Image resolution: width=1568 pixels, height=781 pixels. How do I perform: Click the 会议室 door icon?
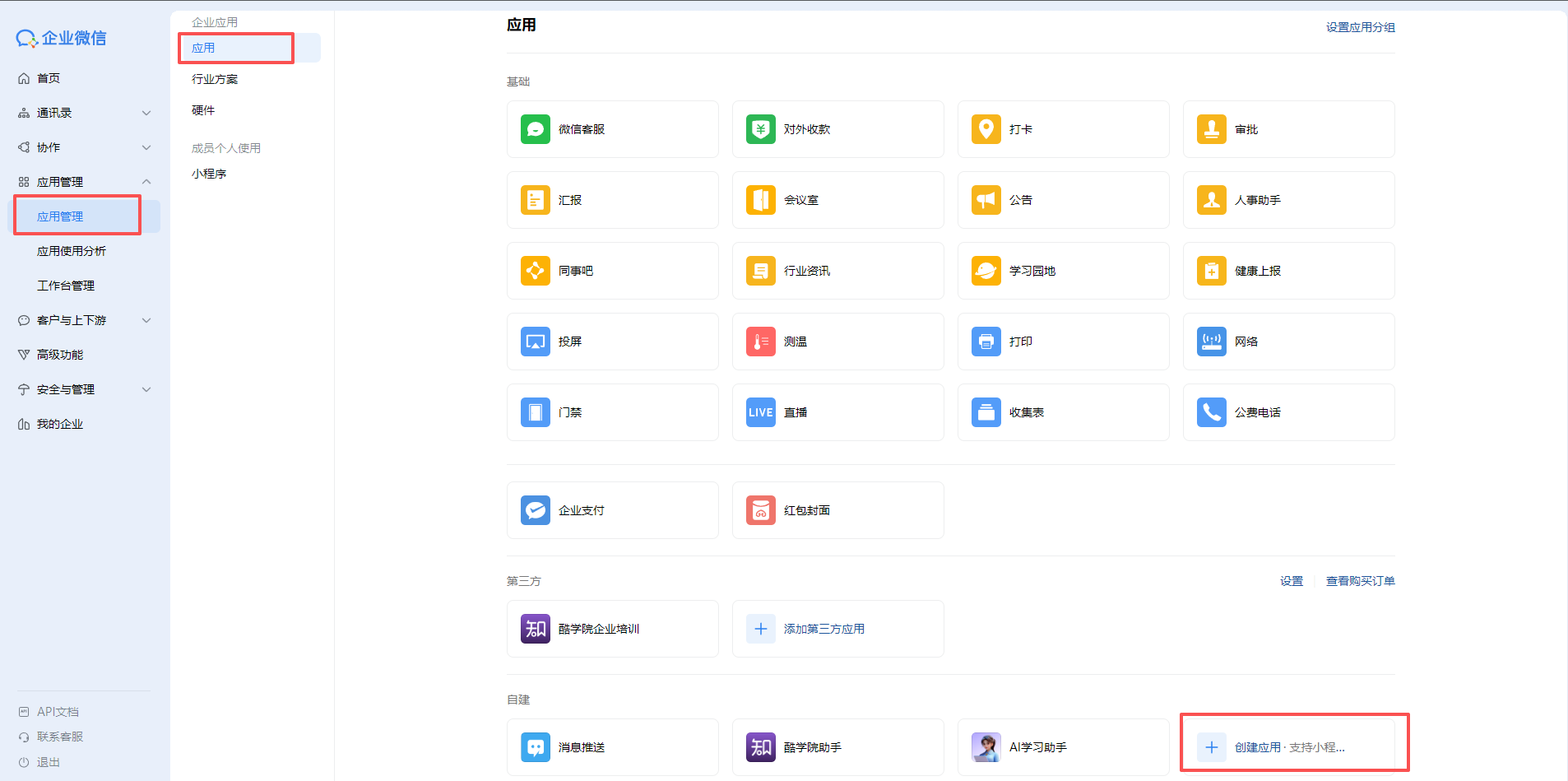click(x=761, y=200)
